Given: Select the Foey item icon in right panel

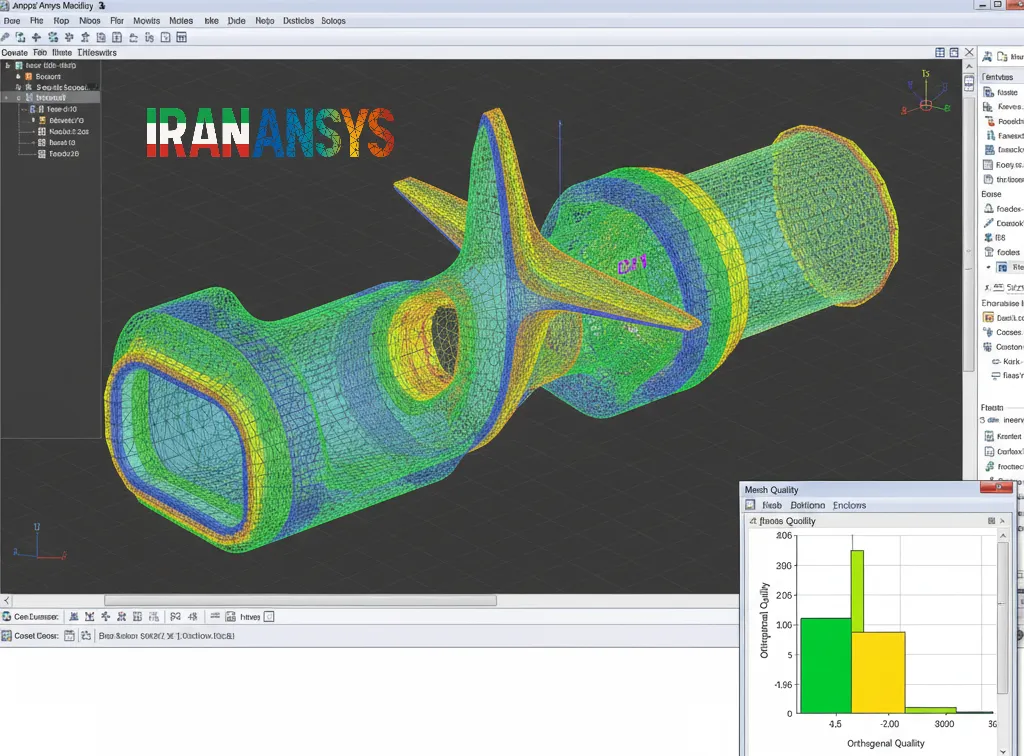Looking at the screenshot, I should 988,165.
